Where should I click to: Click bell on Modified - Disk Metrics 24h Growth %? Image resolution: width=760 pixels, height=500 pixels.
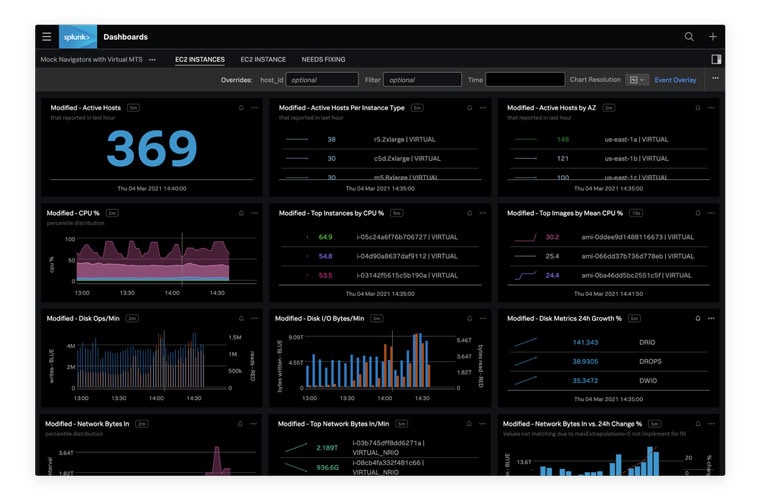[x=698, y=318]
